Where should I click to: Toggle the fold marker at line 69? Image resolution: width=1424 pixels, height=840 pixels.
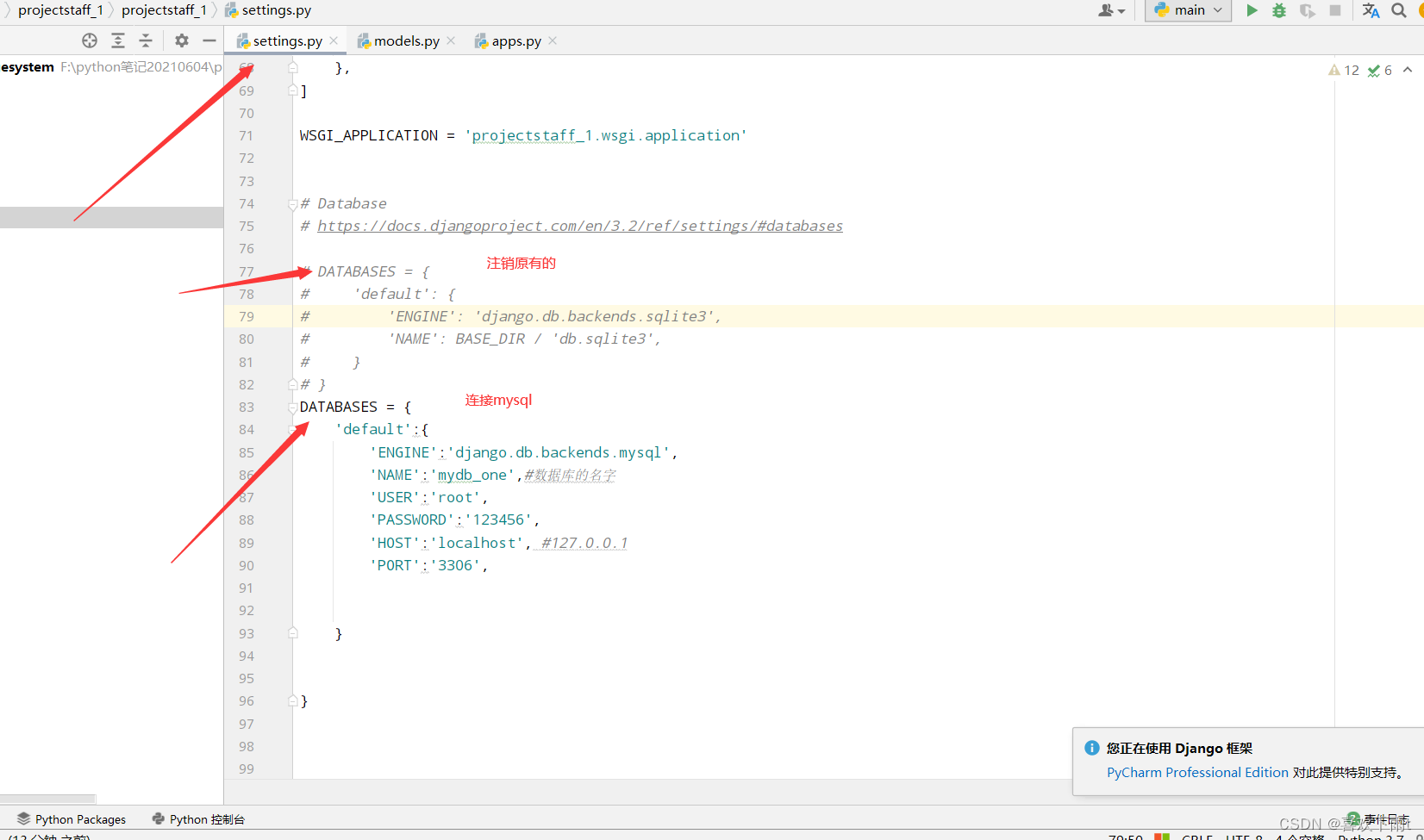click(293, 90)
